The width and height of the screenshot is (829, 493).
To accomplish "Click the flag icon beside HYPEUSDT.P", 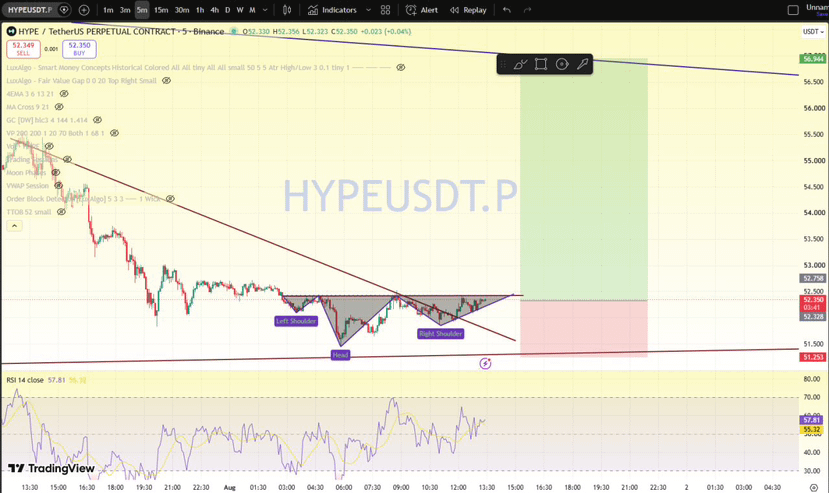I will (64, 10).
